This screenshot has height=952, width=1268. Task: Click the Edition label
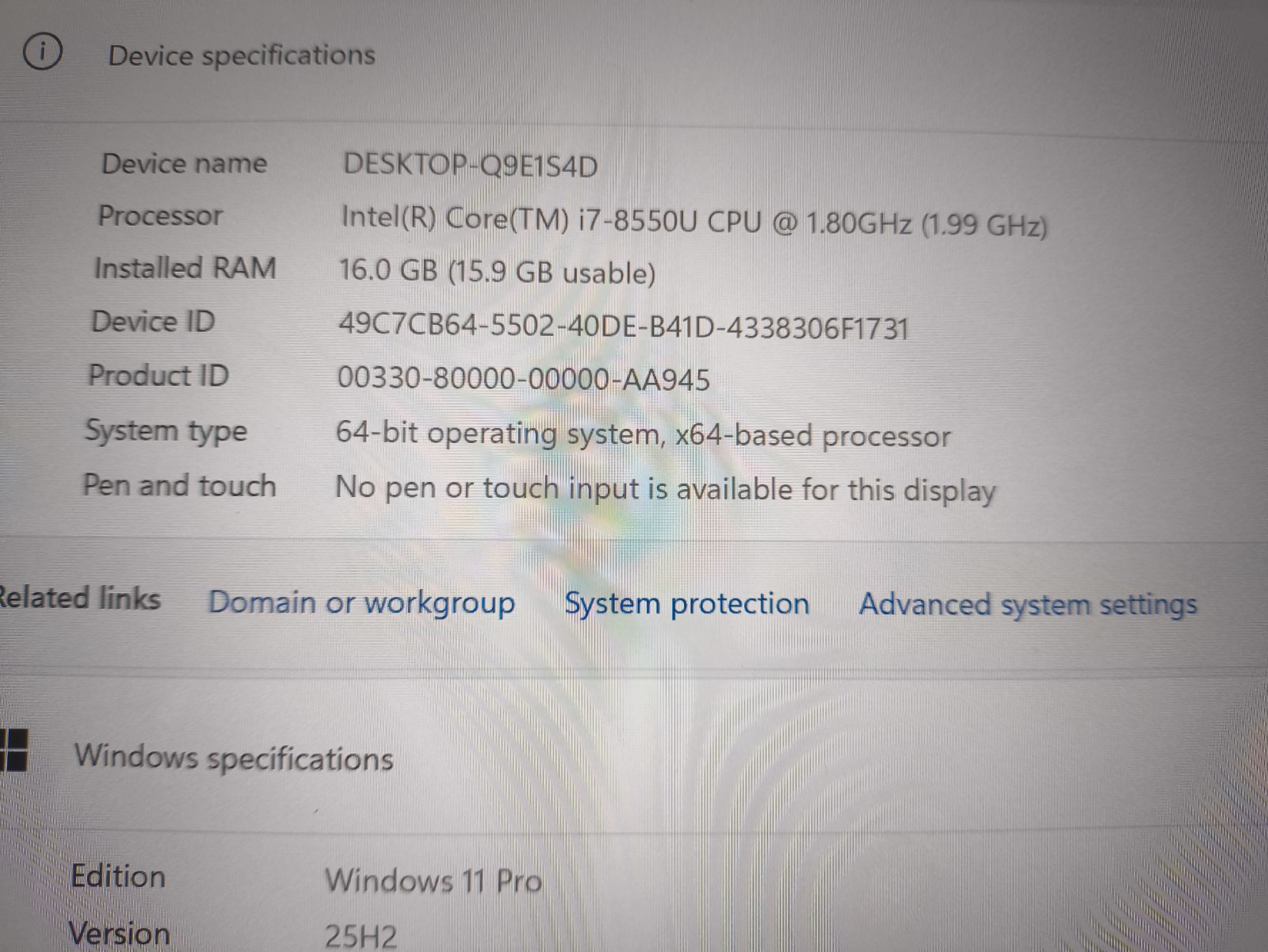tap(118, 877)
